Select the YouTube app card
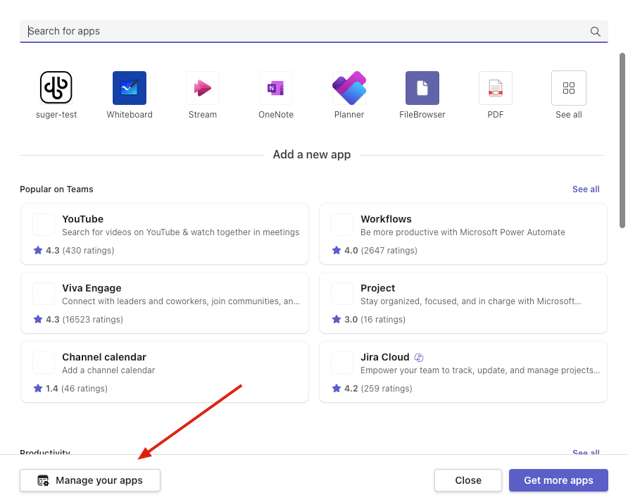 click(165, 234)
